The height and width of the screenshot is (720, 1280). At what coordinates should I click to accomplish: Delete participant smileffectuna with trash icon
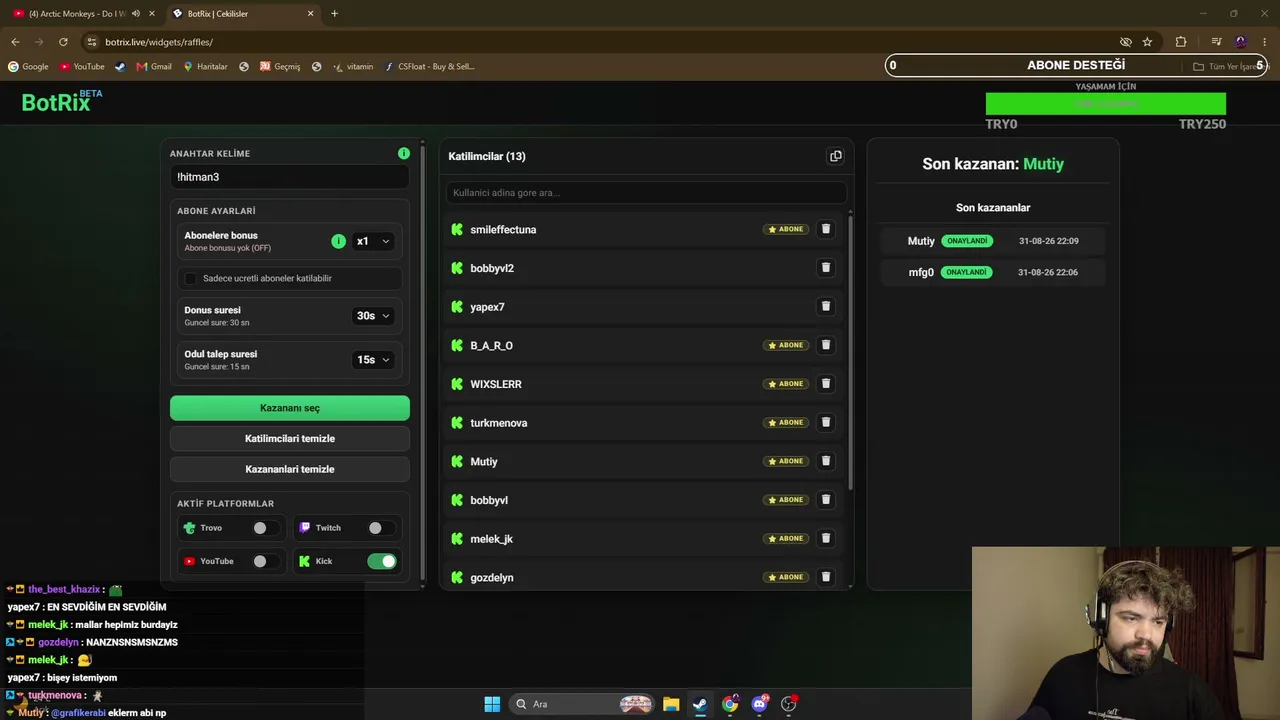(x=826, y=229)
